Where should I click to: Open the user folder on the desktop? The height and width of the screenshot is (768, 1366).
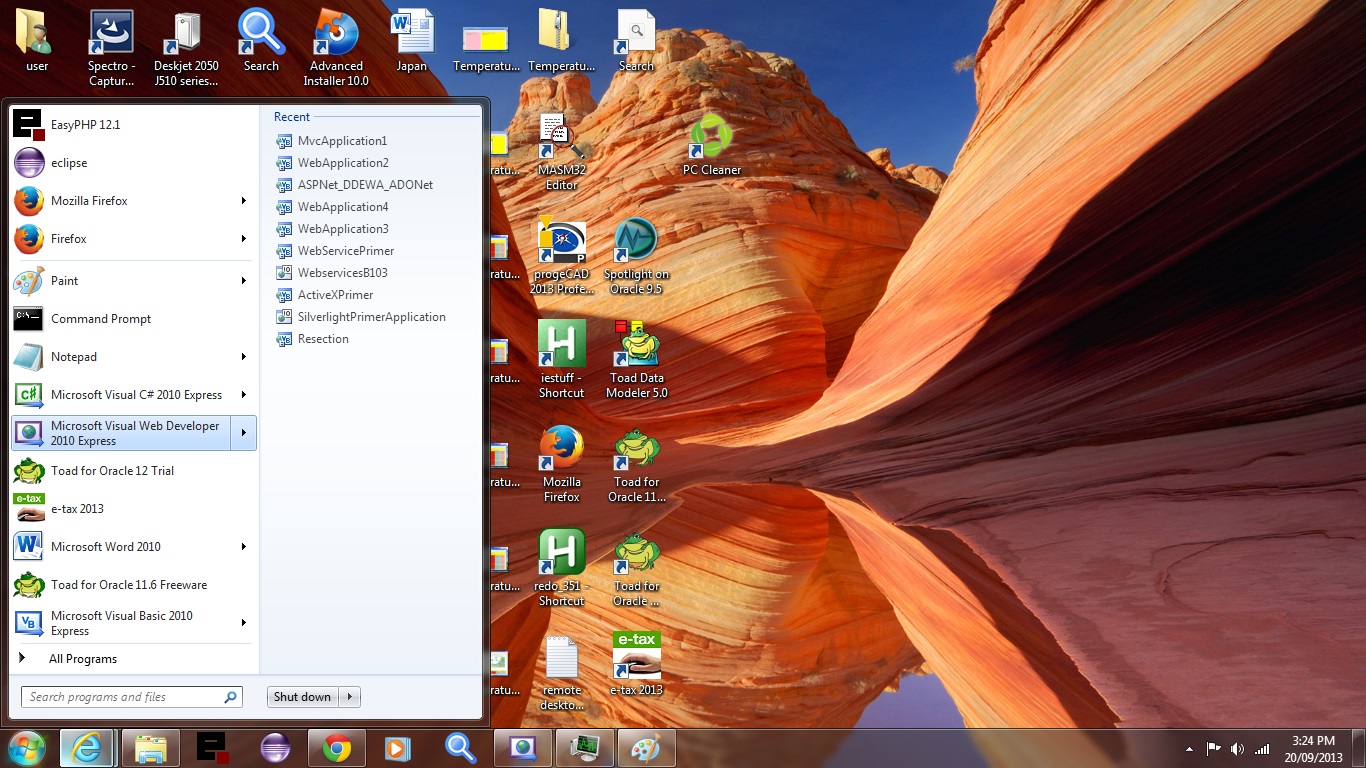click(x=37, y=41)
